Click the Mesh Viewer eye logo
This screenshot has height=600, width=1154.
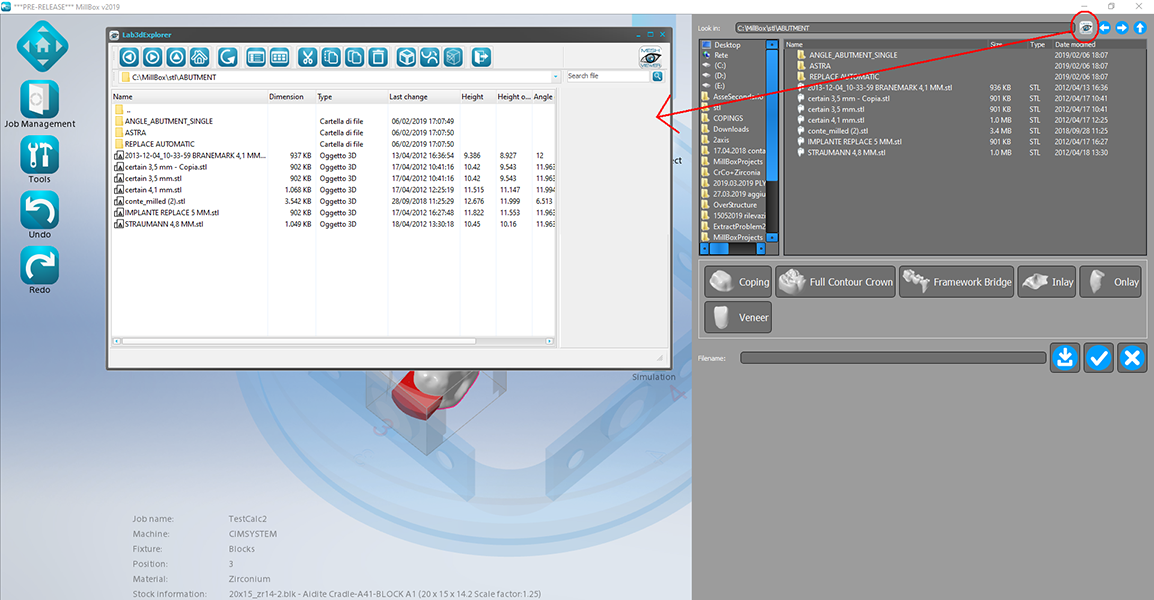651,57
